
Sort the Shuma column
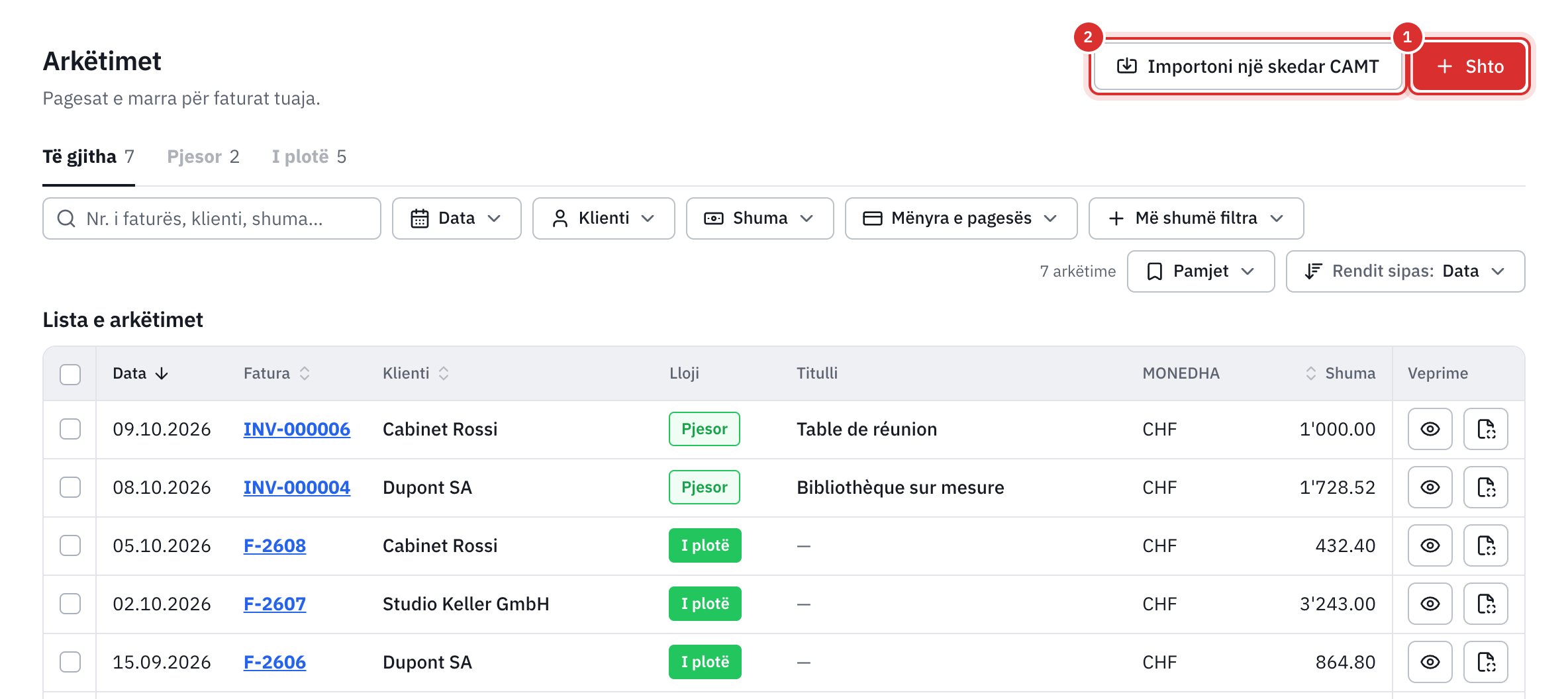[1310, 373]
